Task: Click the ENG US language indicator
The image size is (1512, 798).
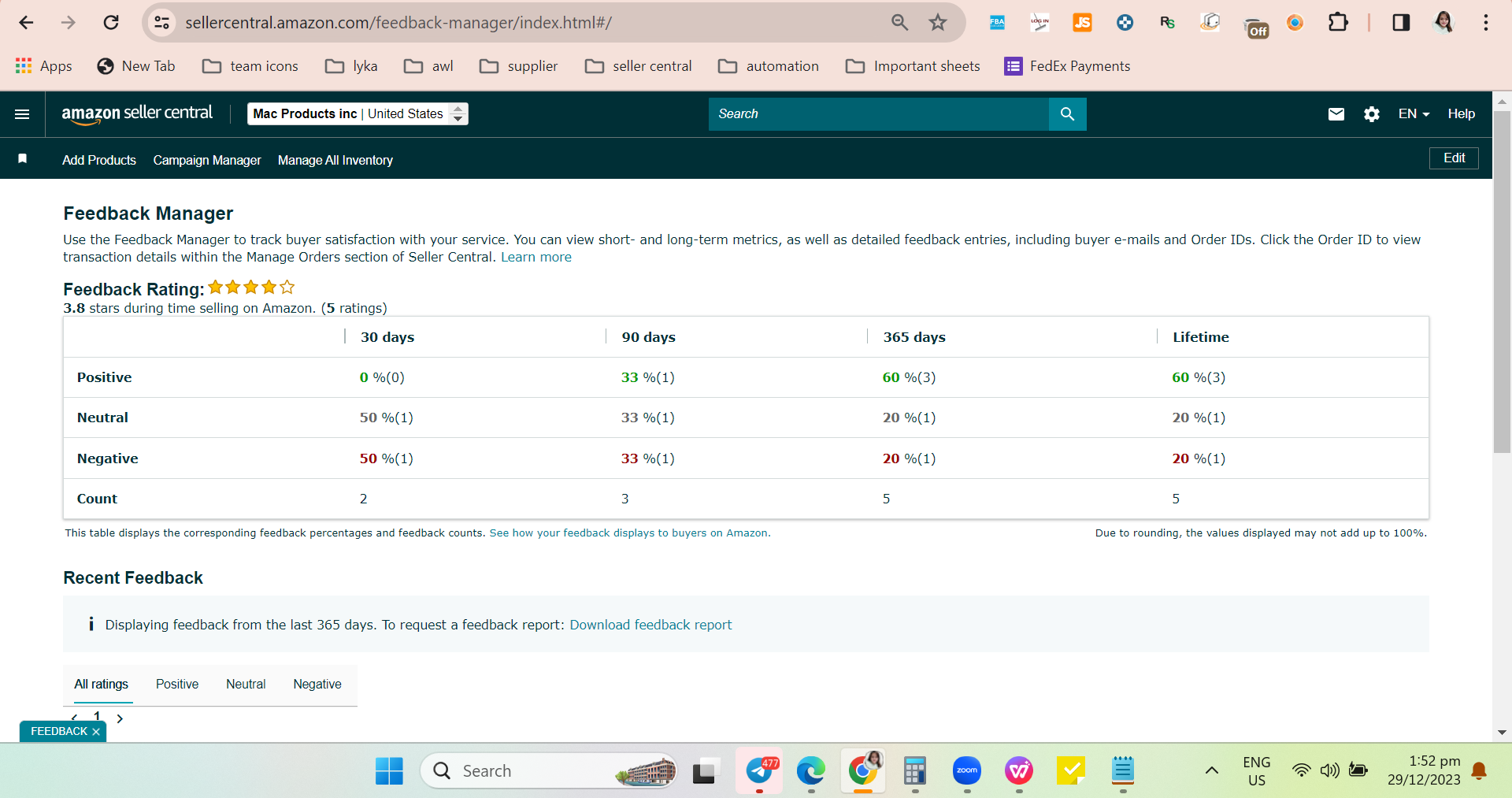Action: (1256, 771)
